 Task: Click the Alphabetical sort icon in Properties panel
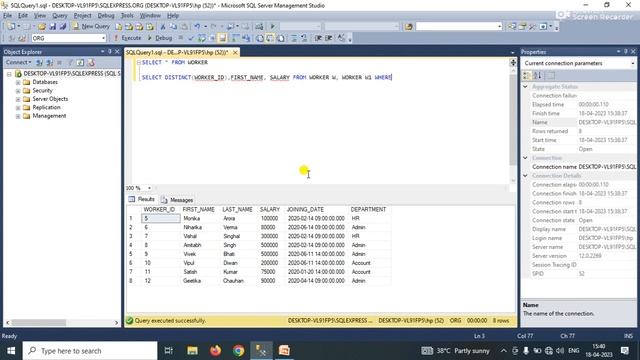538,76
